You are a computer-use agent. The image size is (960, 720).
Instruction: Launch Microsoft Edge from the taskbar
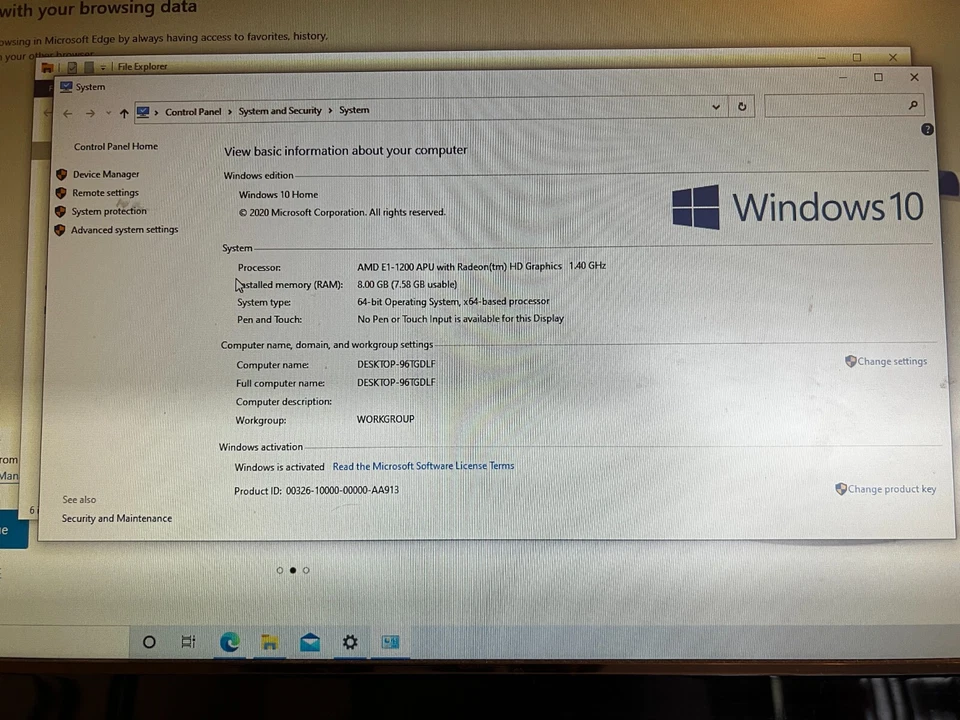pos(229,642)
